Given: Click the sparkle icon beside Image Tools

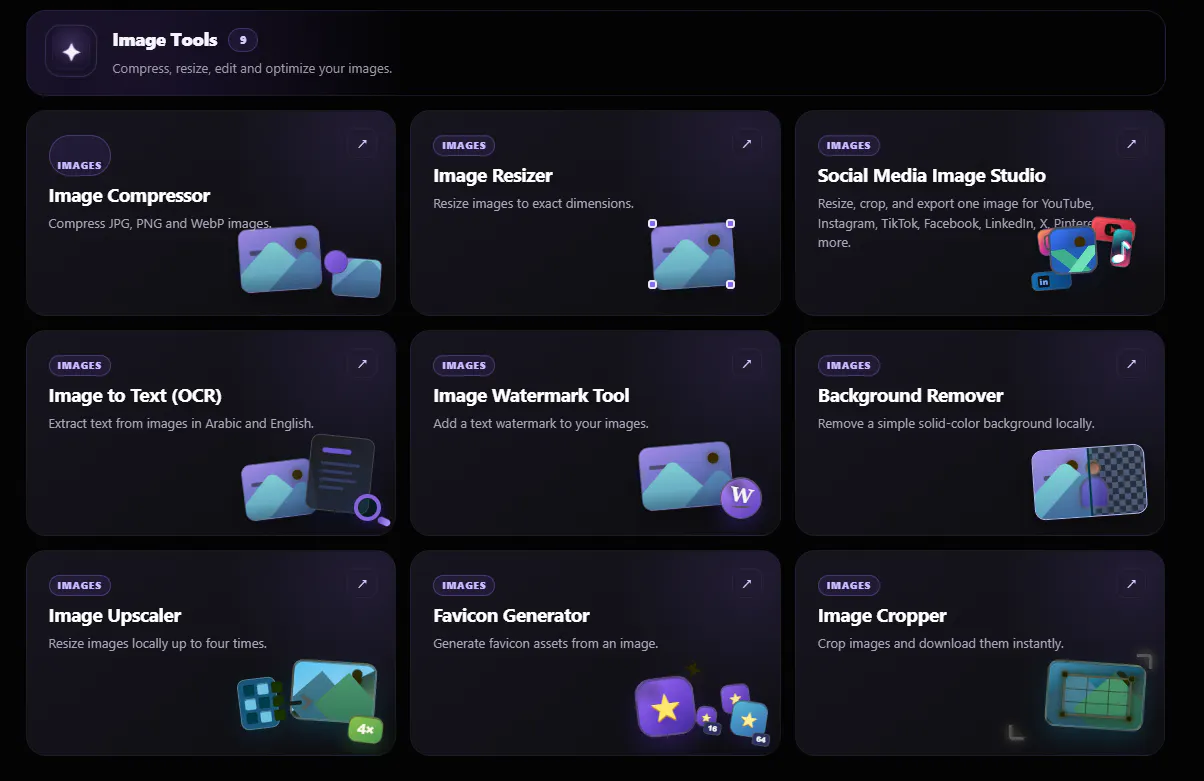Looking at the screenshot, I should [x=71, y=51].
